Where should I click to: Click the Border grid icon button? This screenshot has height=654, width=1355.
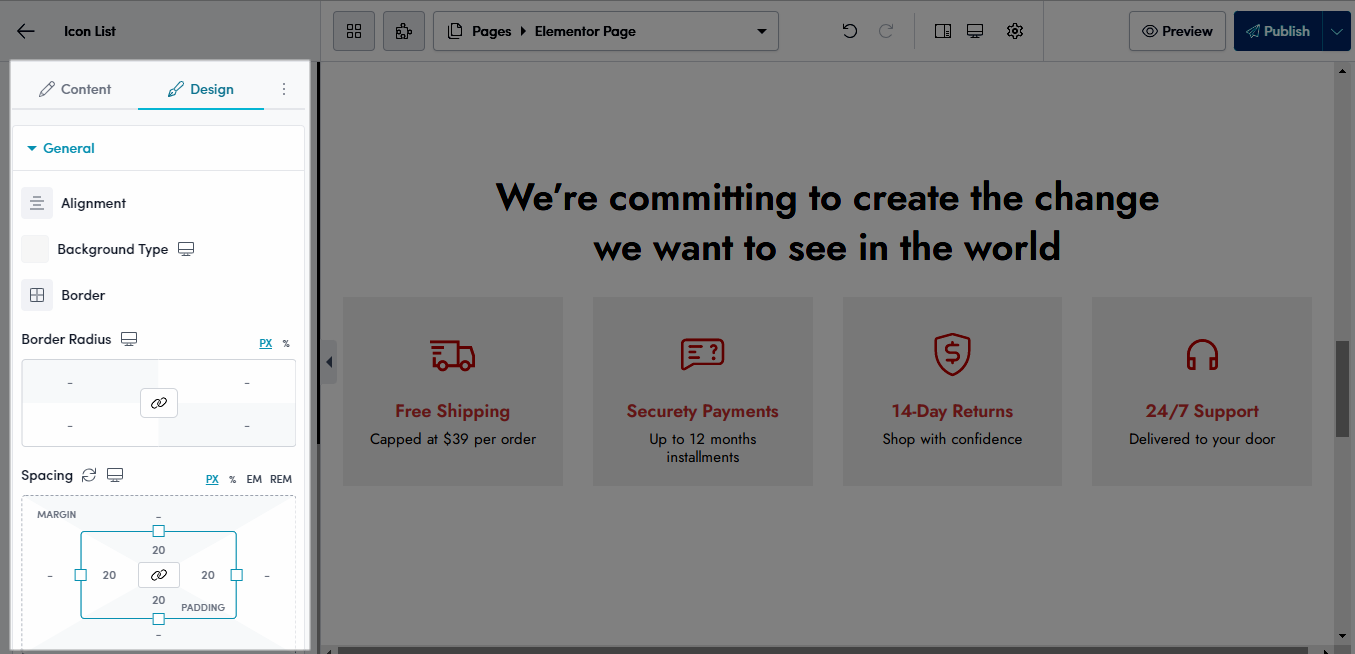click(37, 295)
